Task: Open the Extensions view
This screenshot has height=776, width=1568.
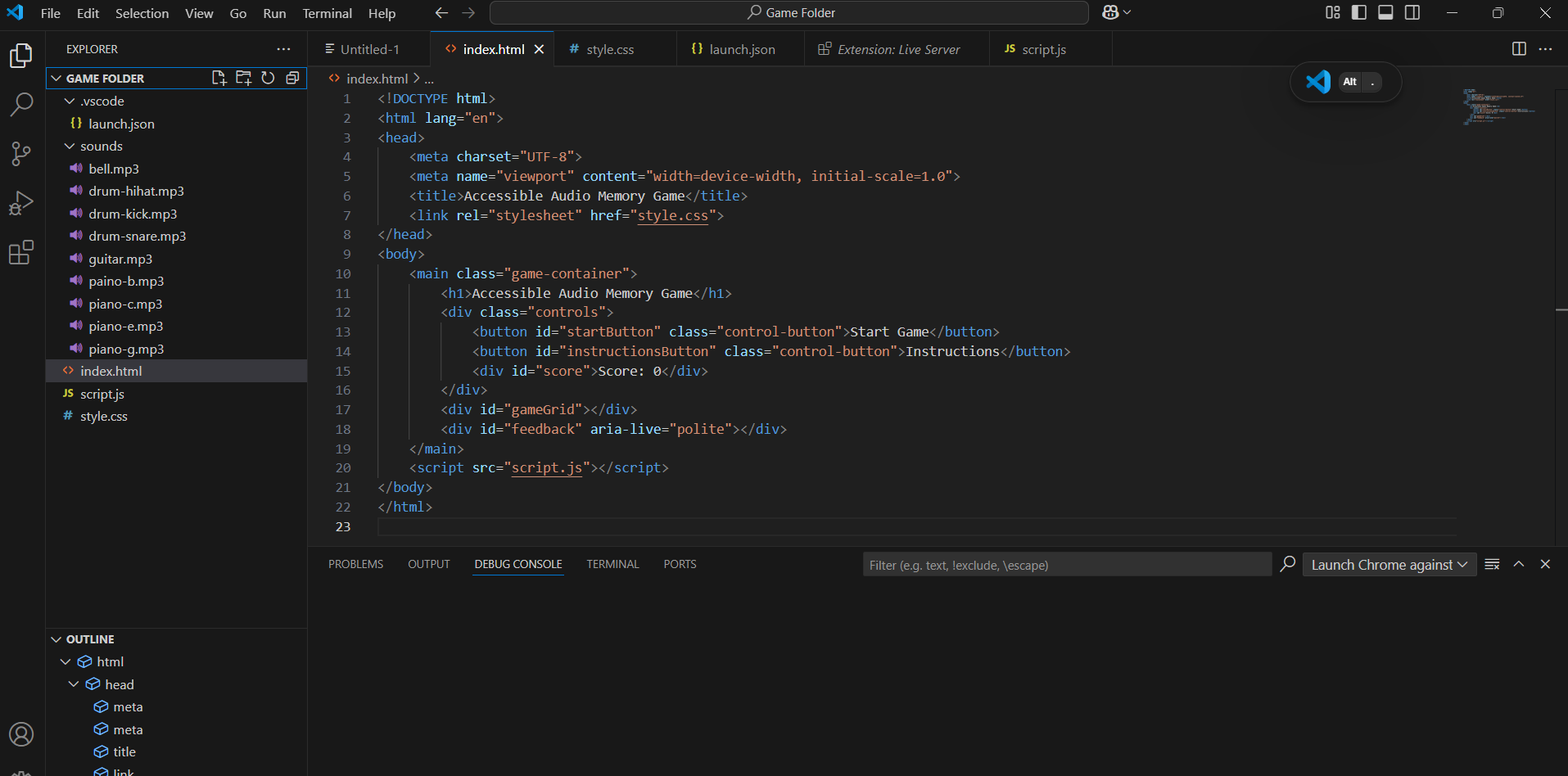Action: coord(21,253)
